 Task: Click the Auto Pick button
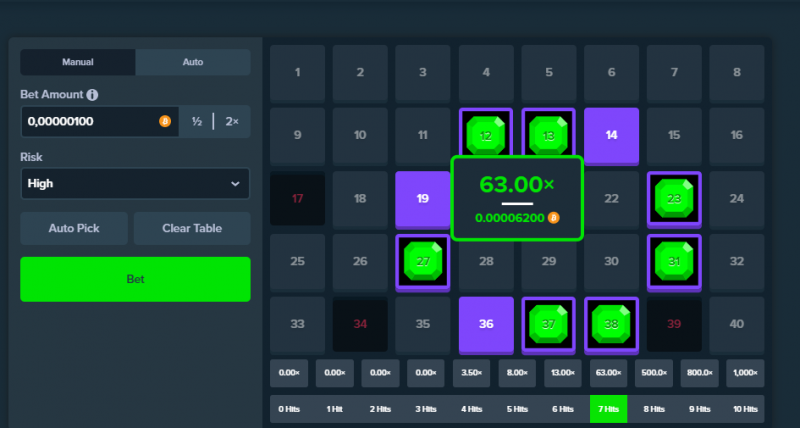74,229
